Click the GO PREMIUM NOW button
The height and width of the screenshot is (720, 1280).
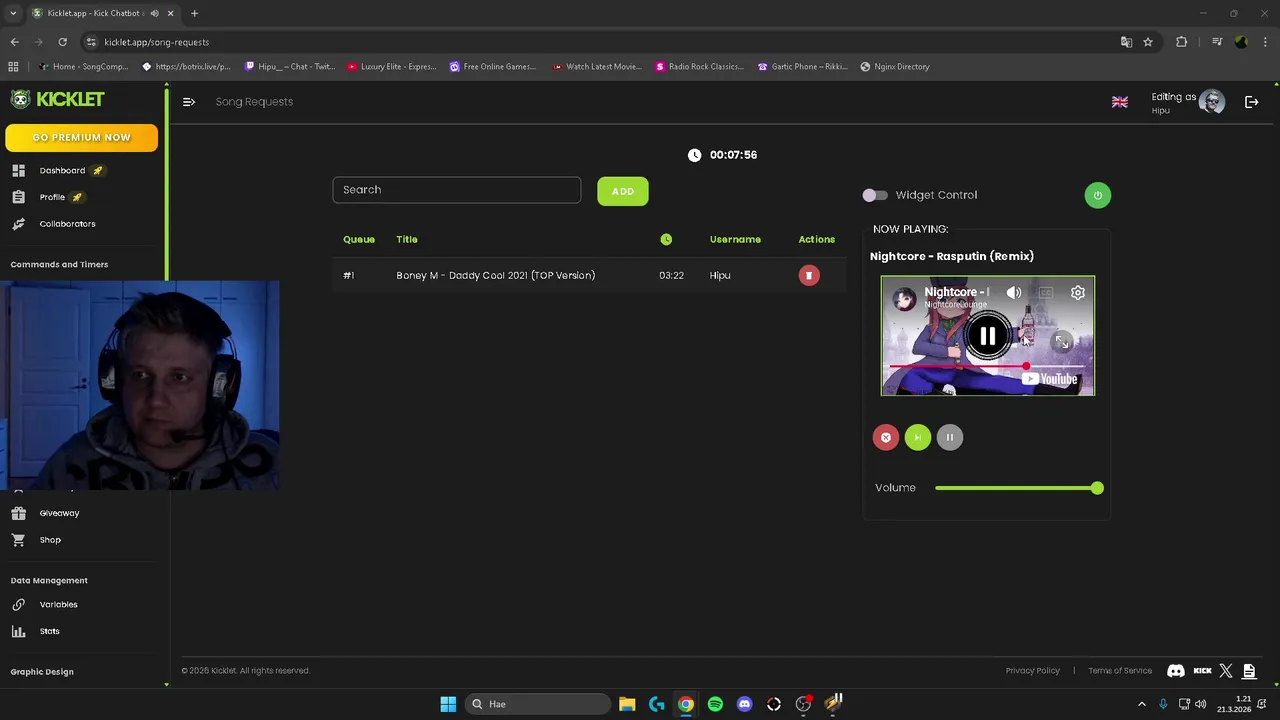click(x=81, y=138)
